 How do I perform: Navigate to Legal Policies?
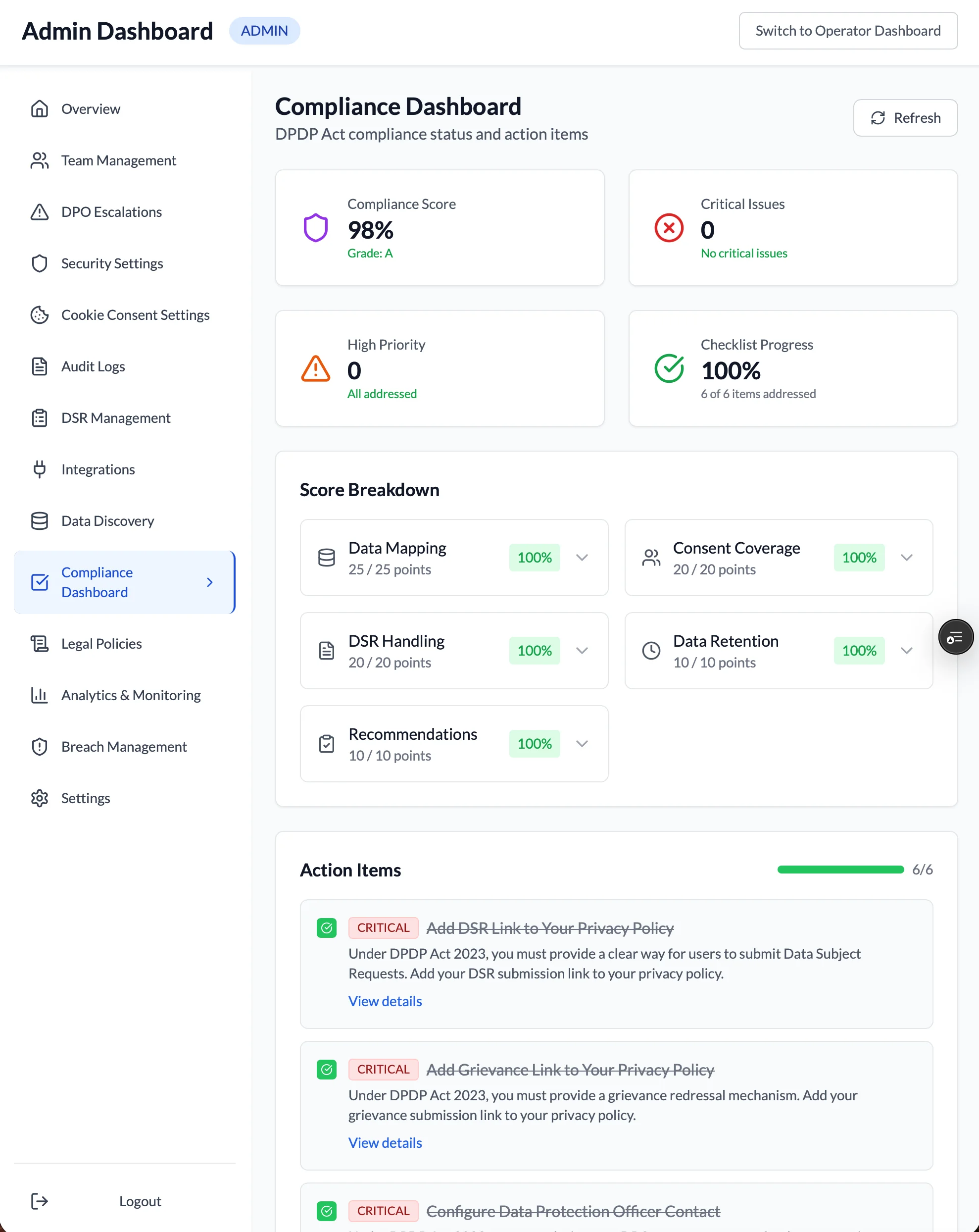(x=100, y=643)
